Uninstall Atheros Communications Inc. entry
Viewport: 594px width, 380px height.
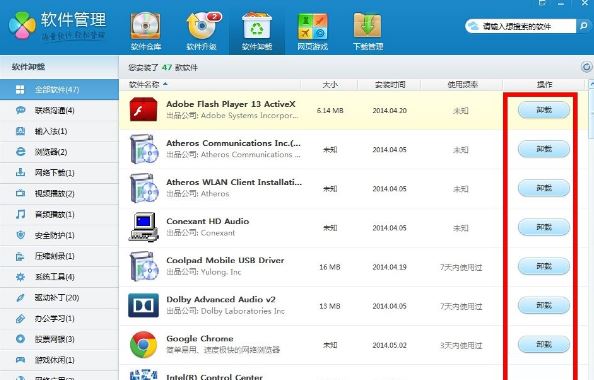544,149
